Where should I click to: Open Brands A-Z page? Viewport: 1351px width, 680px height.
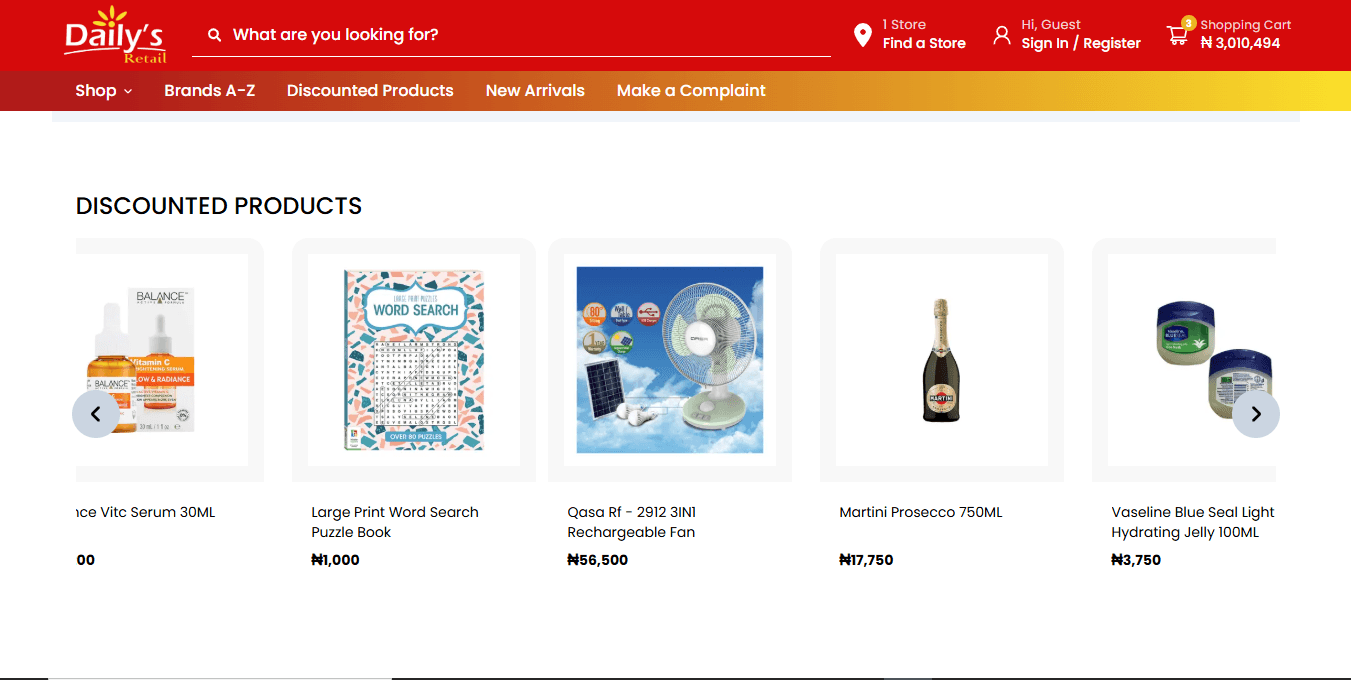tap(210, 91)
